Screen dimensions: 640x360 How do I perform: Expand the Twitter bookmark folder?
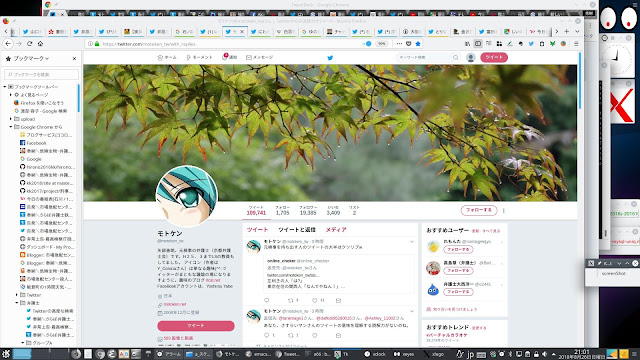click(x=17, y=295)
